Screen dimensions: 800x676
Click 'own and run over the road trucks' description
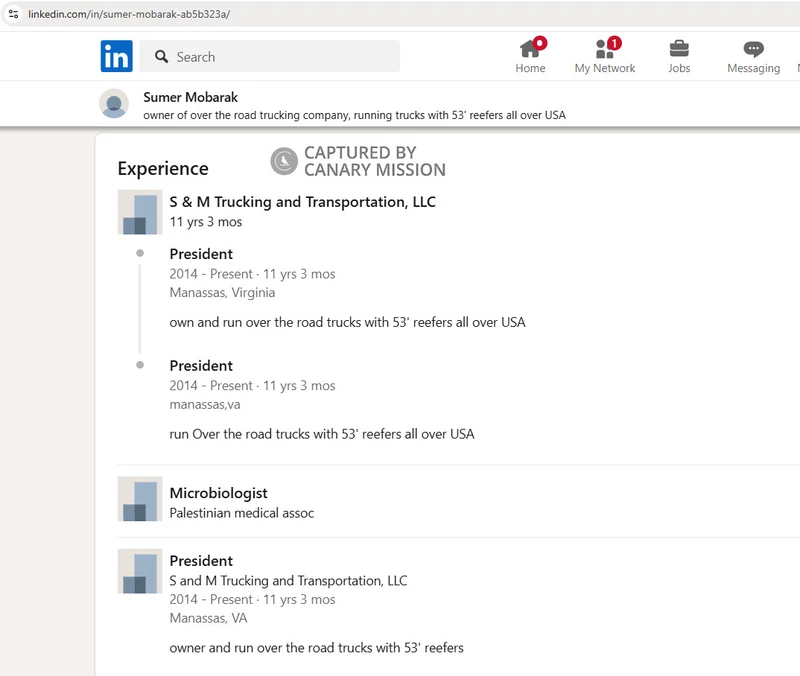[x=347, y=322]
